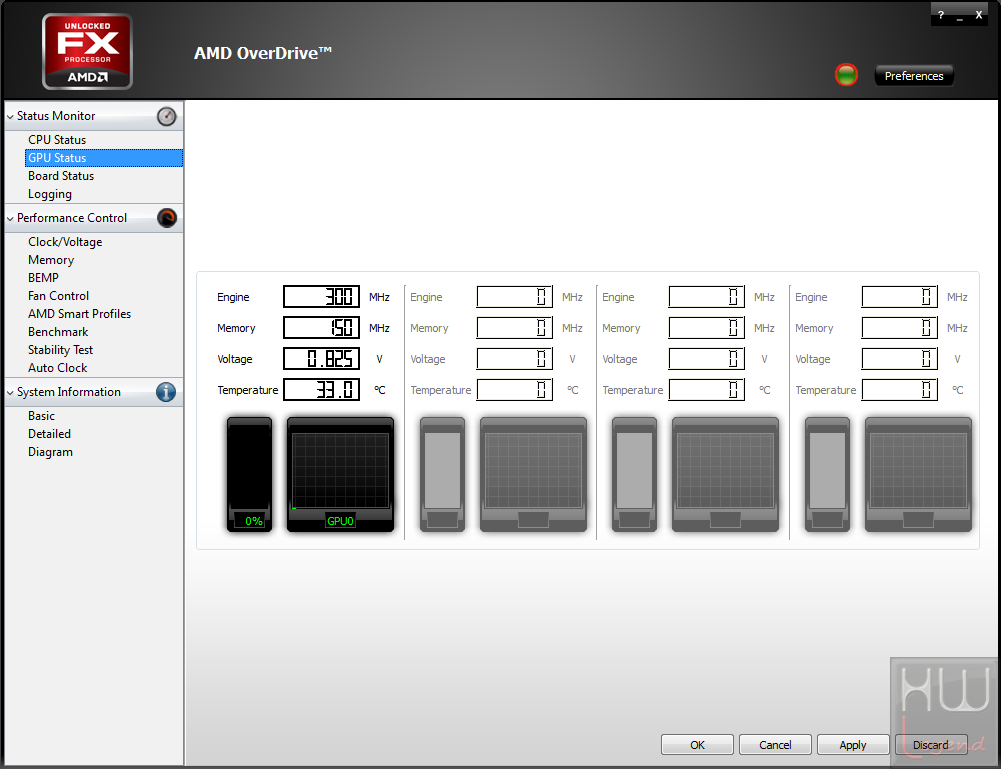Select GPU Status in the sidebar

coord(103,158)
